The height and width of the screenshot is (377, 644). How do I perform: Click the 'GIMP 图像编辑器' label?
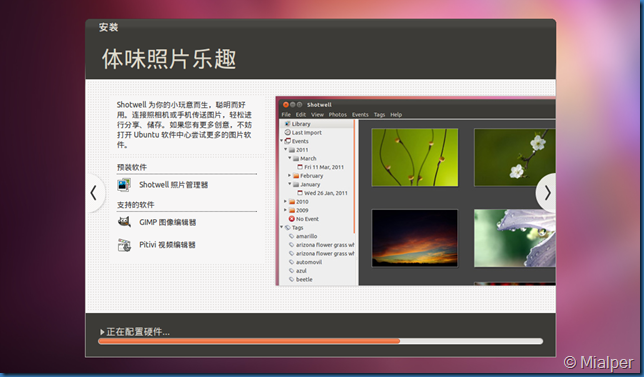[x=168, y=222]
